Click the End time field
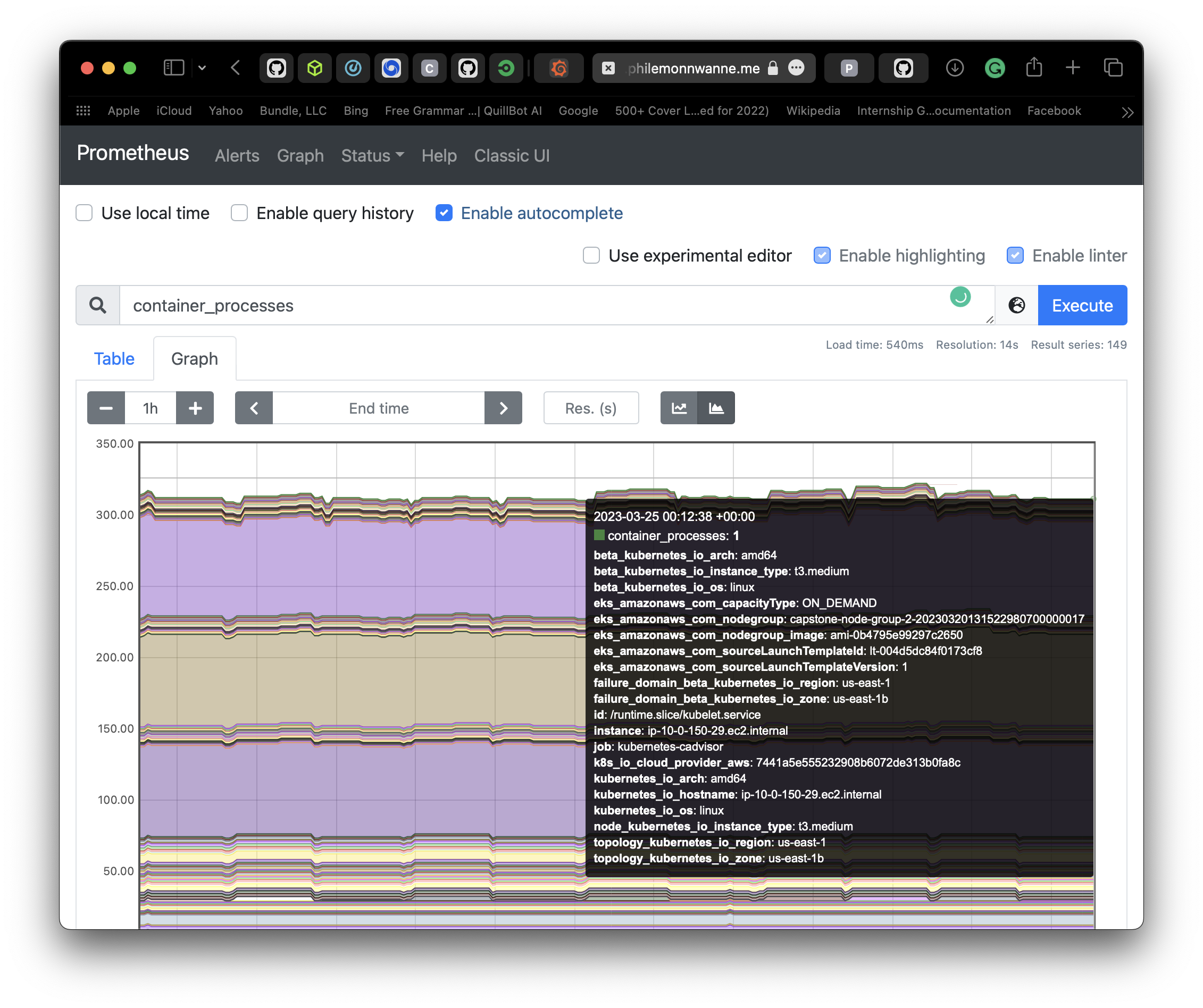The height and width of the screenshot is (1008, 1203). [379, 408]
